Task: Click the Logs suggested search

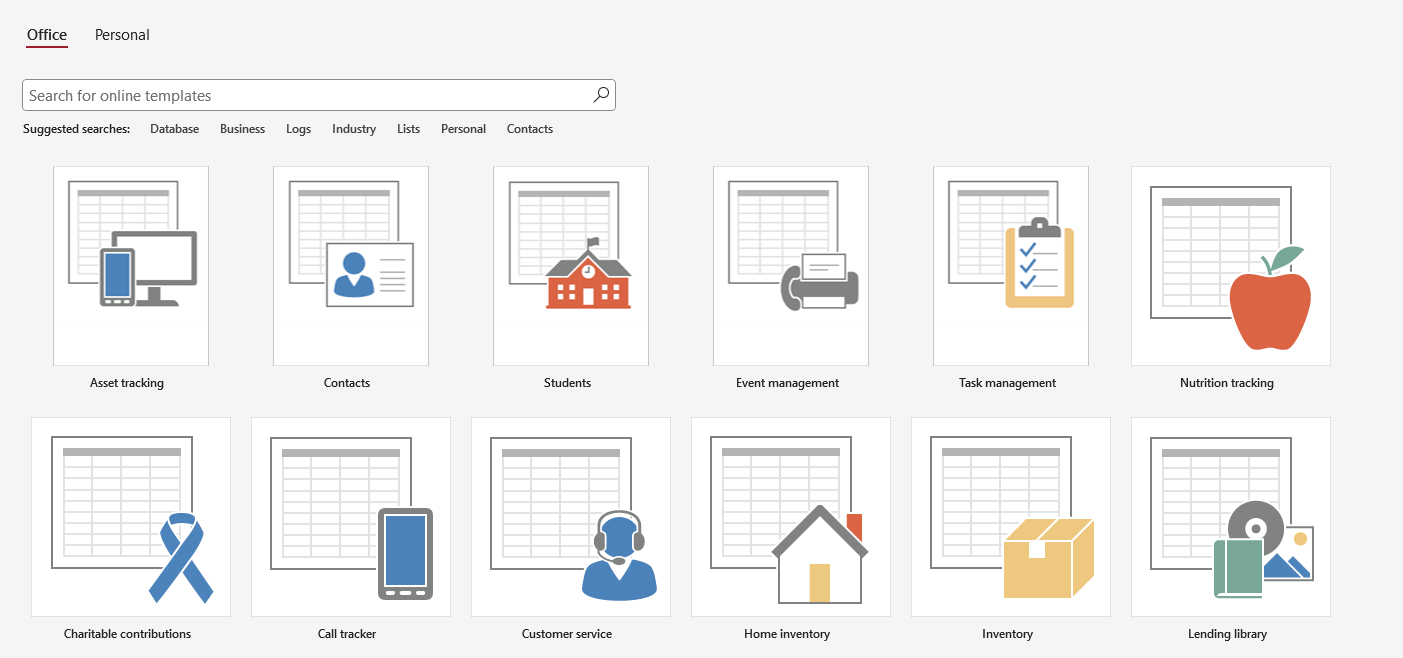Action: (299, 129)
